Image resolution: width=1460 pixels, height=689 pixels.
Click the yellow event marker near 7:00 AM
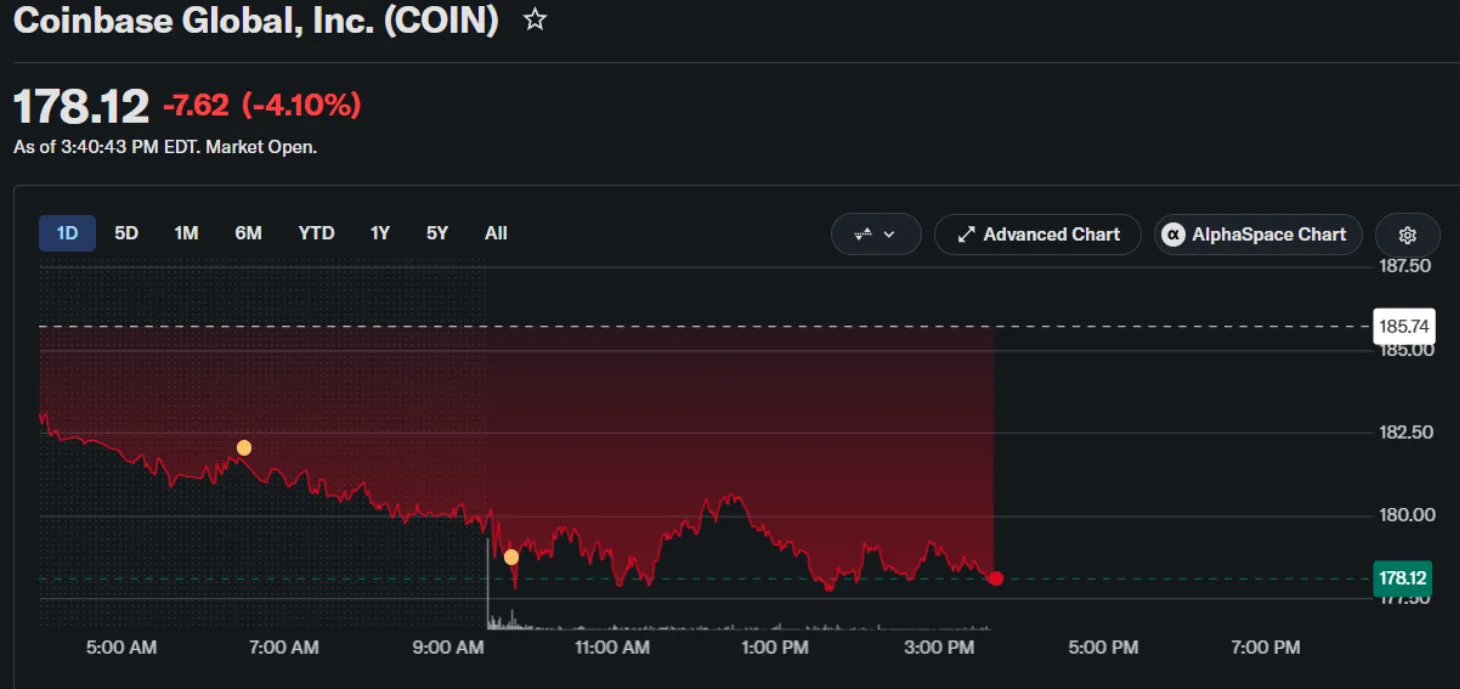pos(244,448)
